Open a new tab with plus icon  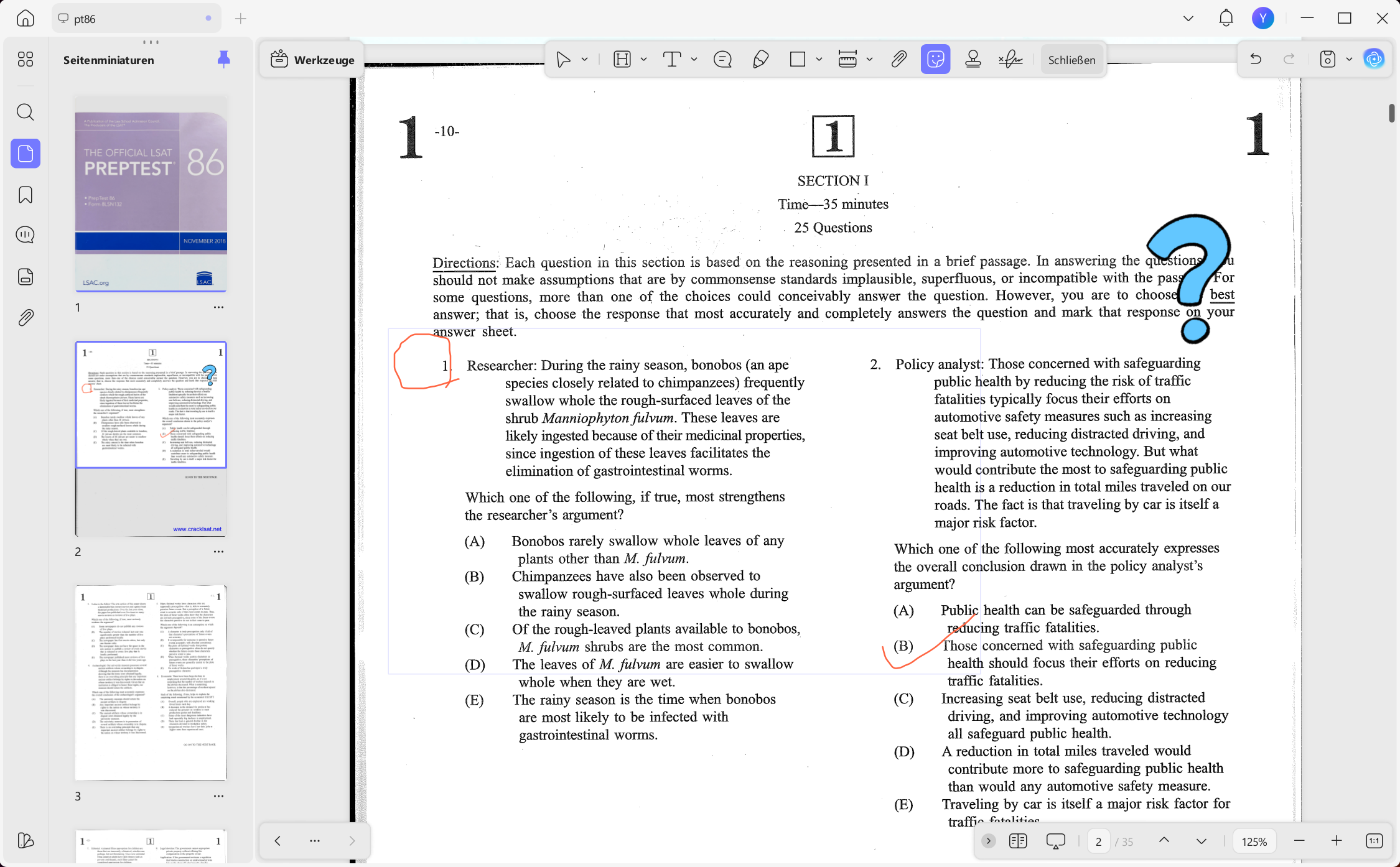click(241, 19)
